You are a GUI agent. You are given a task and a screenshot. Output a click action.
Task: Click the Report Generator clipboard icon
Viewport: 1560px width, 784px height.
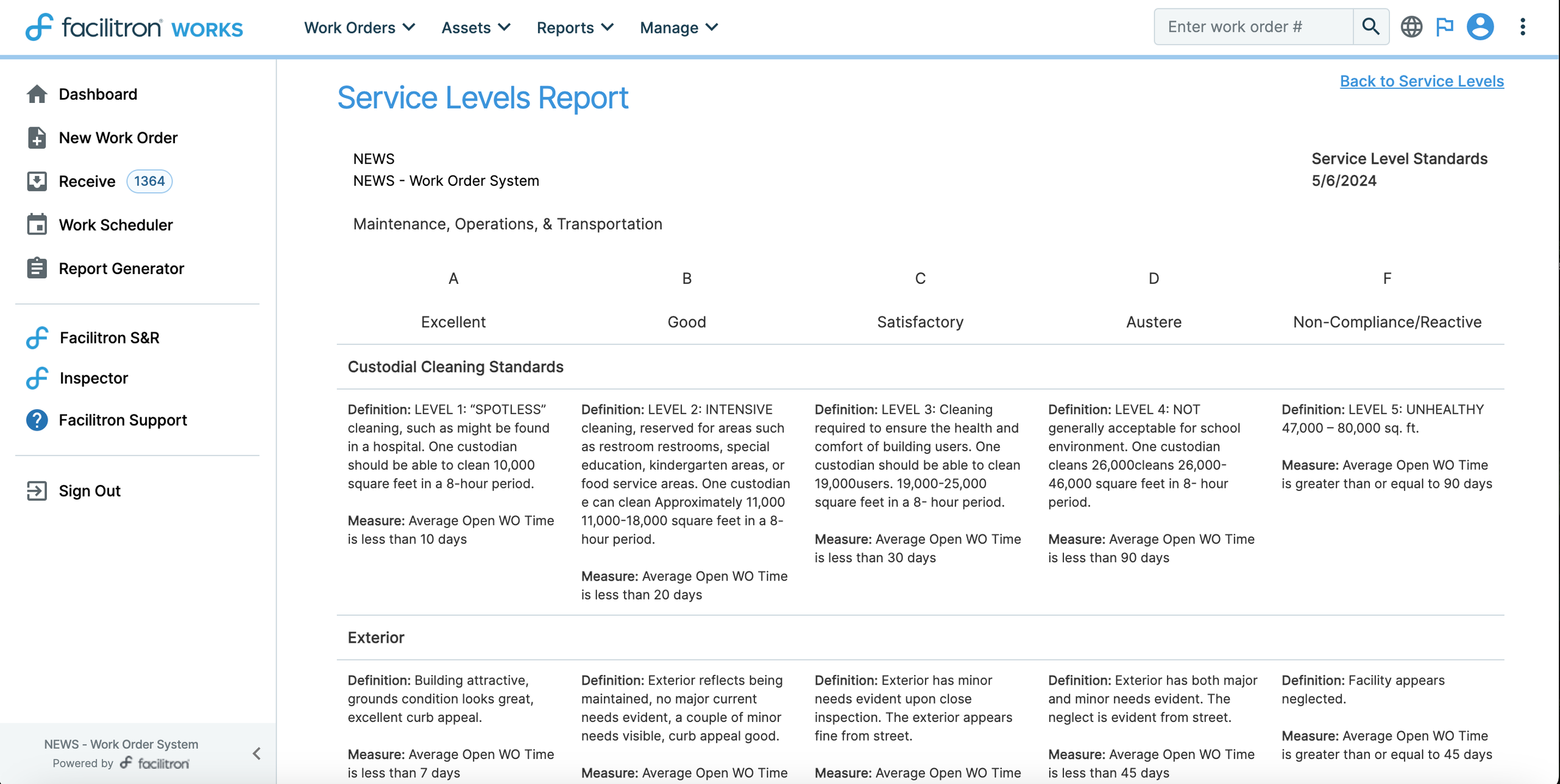point(37,269)
